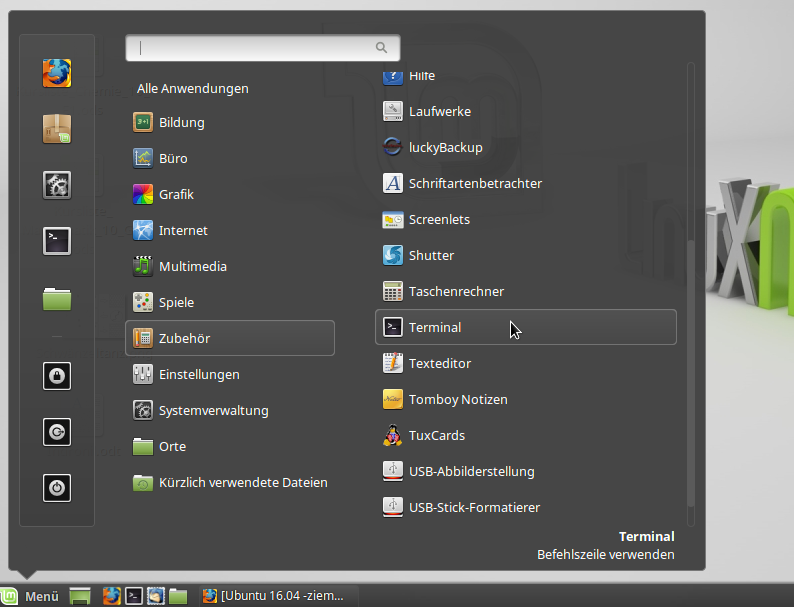Image resolution: width=794 pixels, height=607 pixels.
Task: Click the Taschenrechner calculator icon
Action: 392,291
